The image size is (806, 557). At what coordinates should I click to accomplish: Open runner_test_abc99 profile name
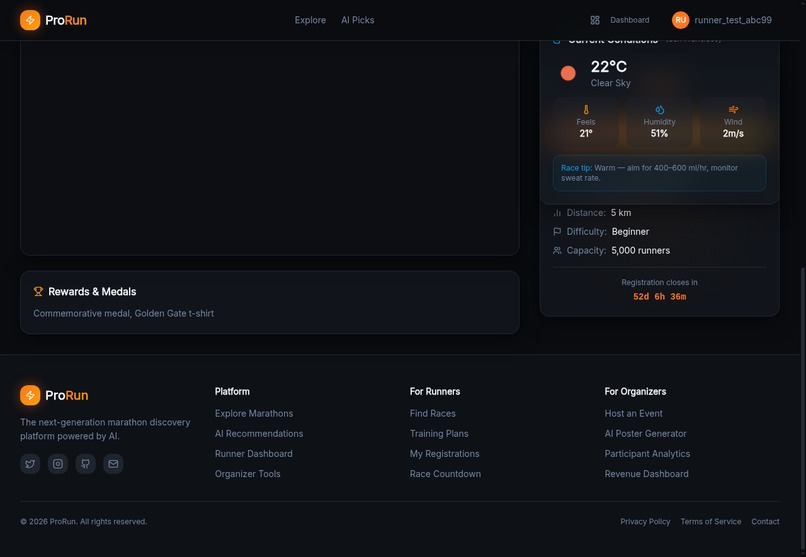click(732, 20)
